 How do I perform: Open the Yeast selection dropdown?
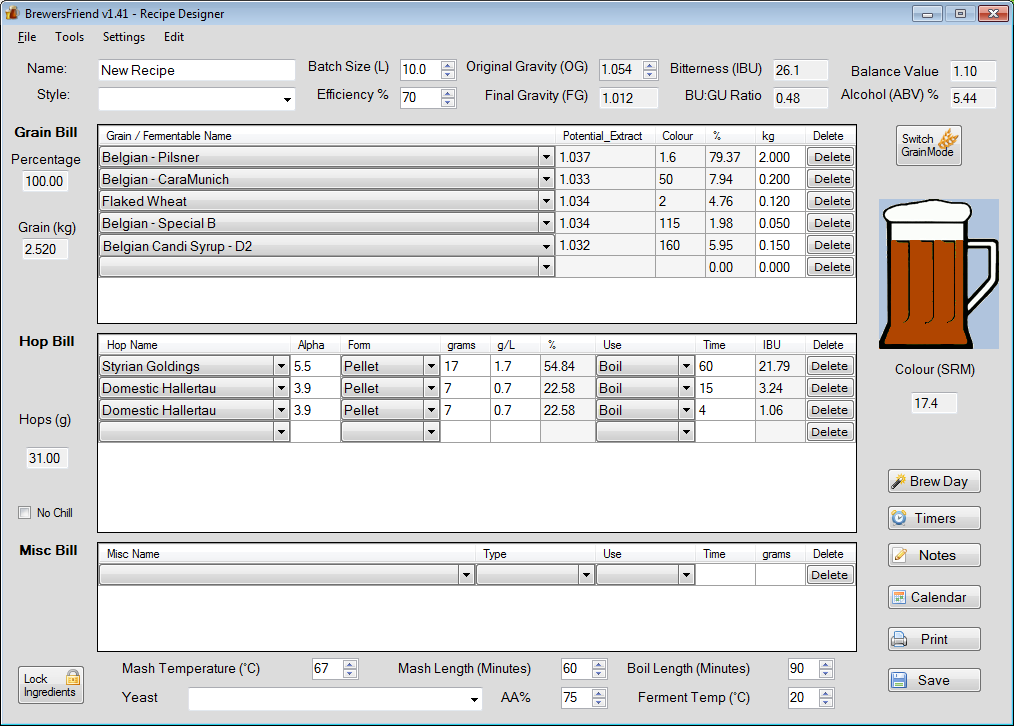point(476,699)
